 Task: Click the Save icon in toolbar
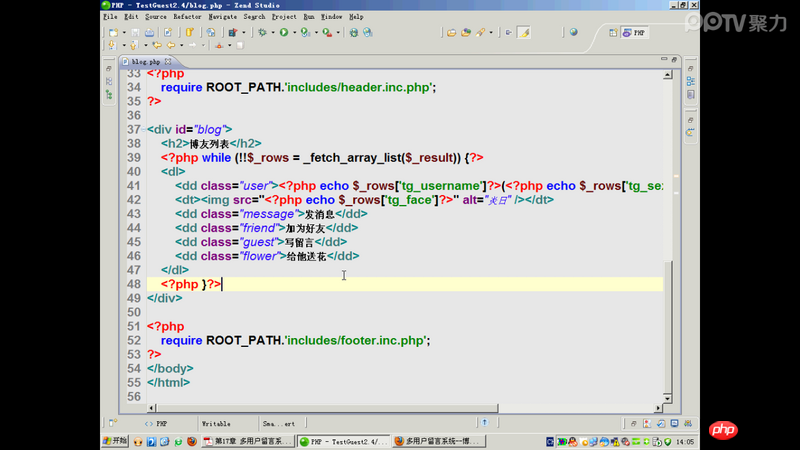134,32
